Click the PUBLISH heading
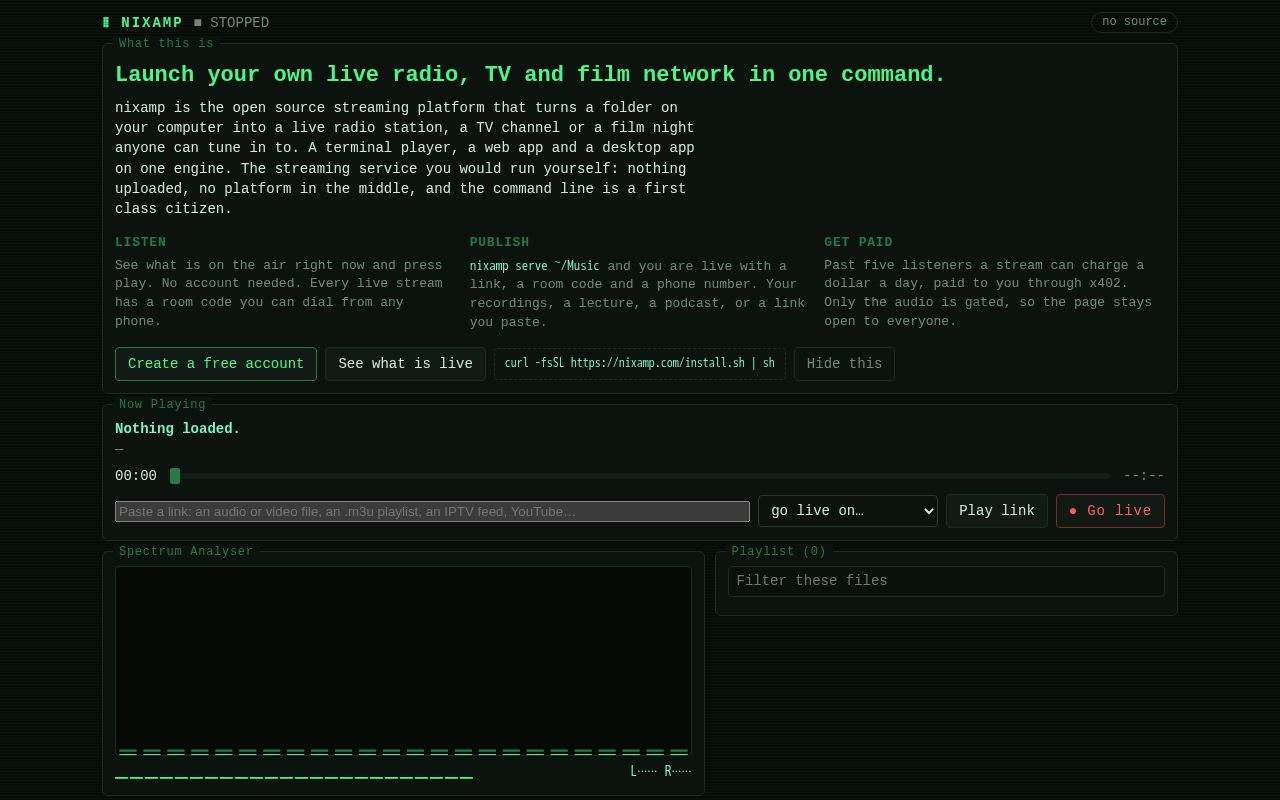Screen dimensions: 1280x800 coord(500,242)
